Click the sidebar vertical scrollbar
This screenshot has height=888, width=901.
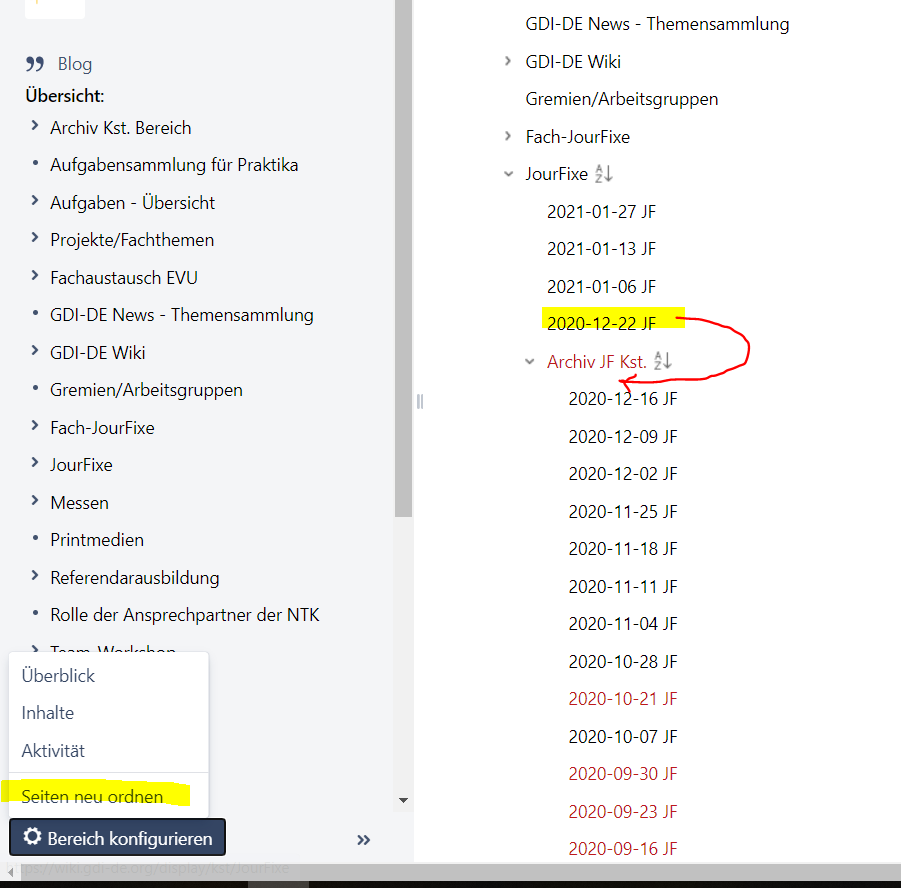pyautogui.click(x=403, y=300)
